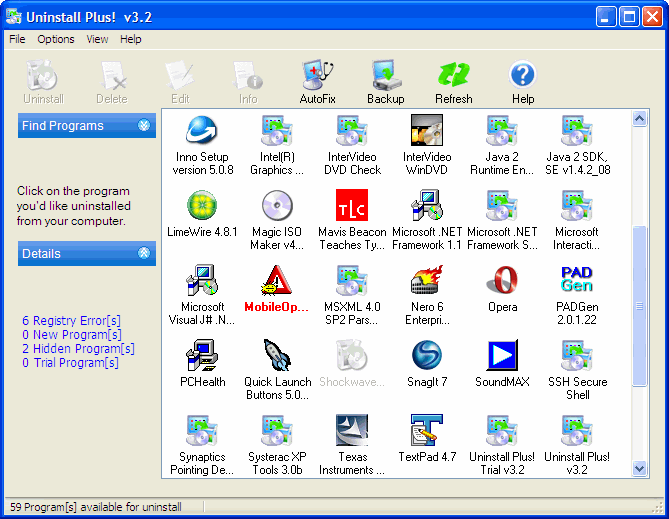This screenshot has height=519, width=669.
Task: Click the greyed Delete toolbar button
Action: (x=112, y=82)
